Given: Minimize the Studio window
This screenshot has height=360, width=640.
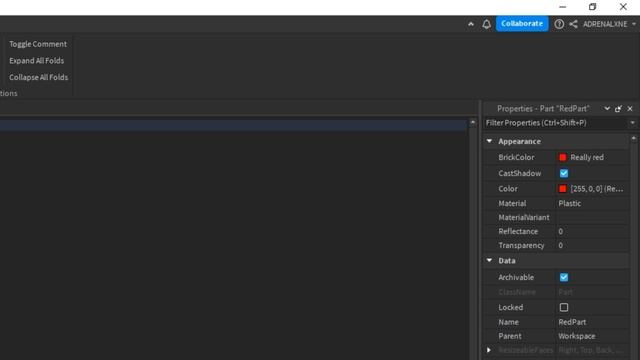Looking at the screenshot, I should point(562,7).
